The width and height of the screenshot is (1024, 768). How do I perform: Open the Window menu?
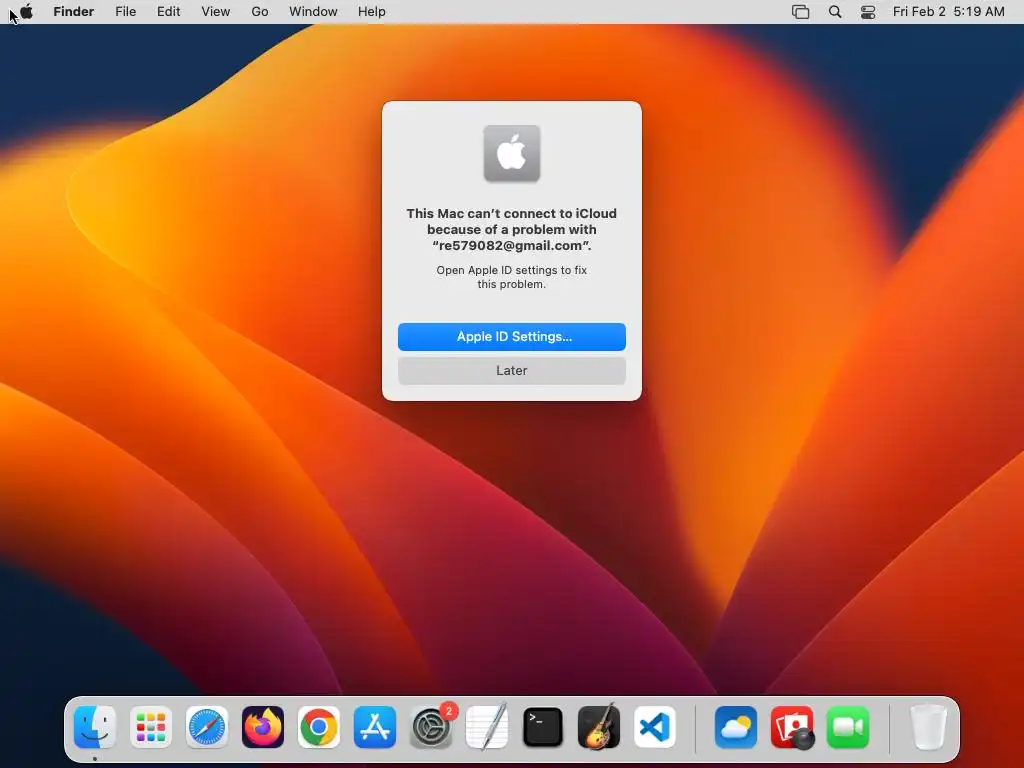click(313, 12)
